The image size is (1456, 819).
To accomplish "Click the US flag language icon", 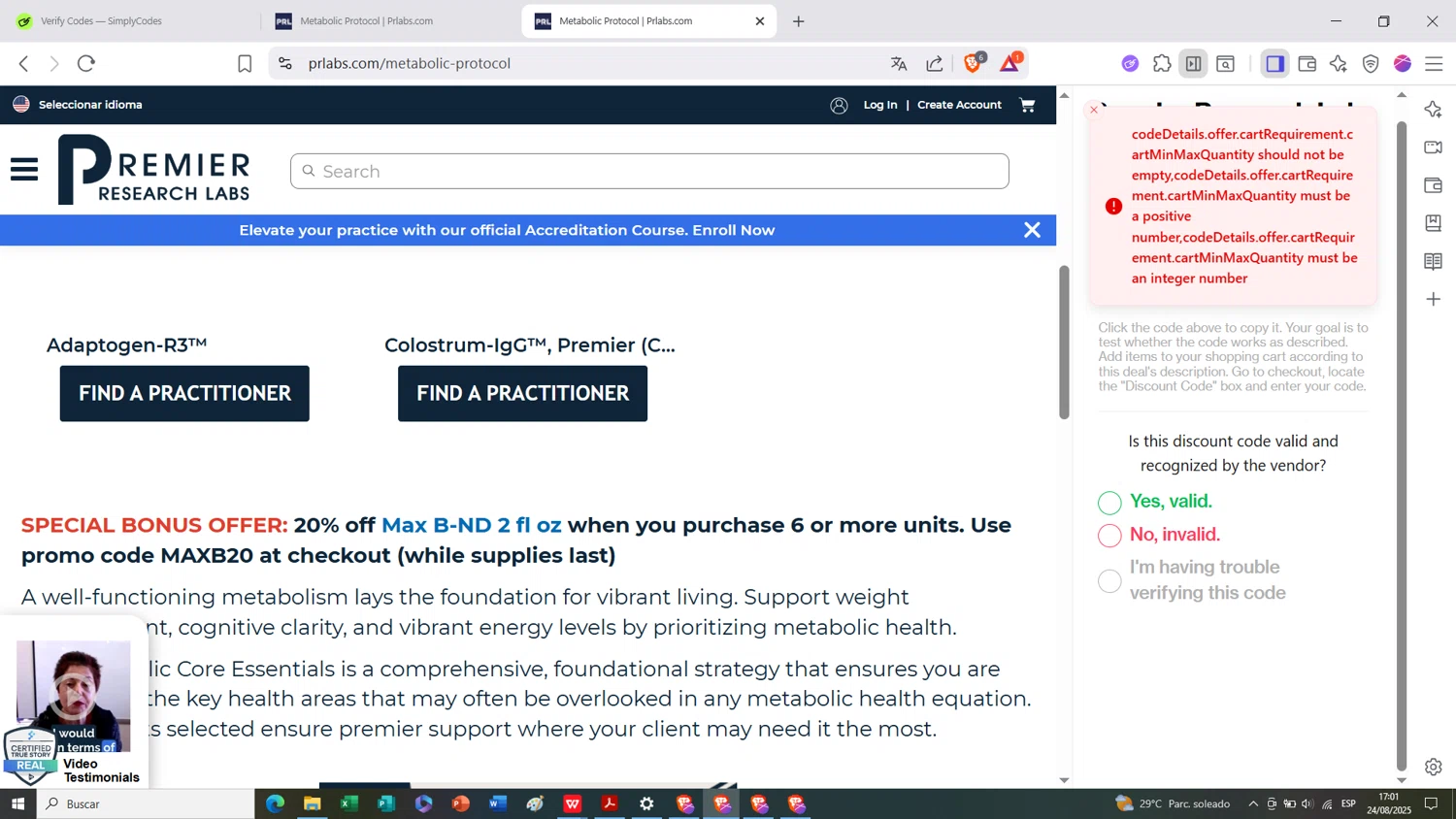I will (x=21, y=104).
